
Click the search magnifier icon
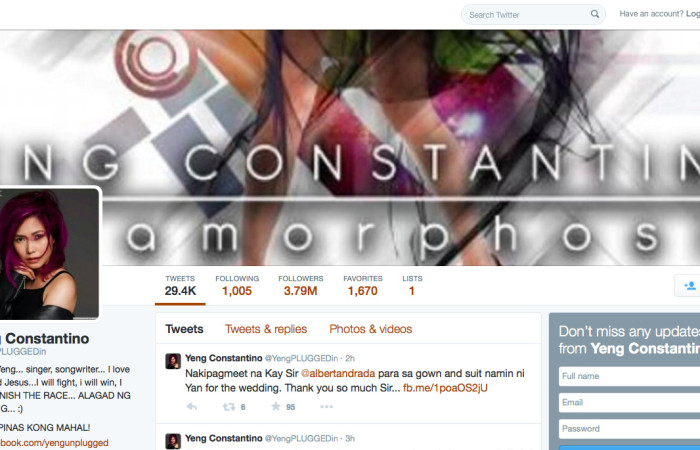(x=595, y=14)
